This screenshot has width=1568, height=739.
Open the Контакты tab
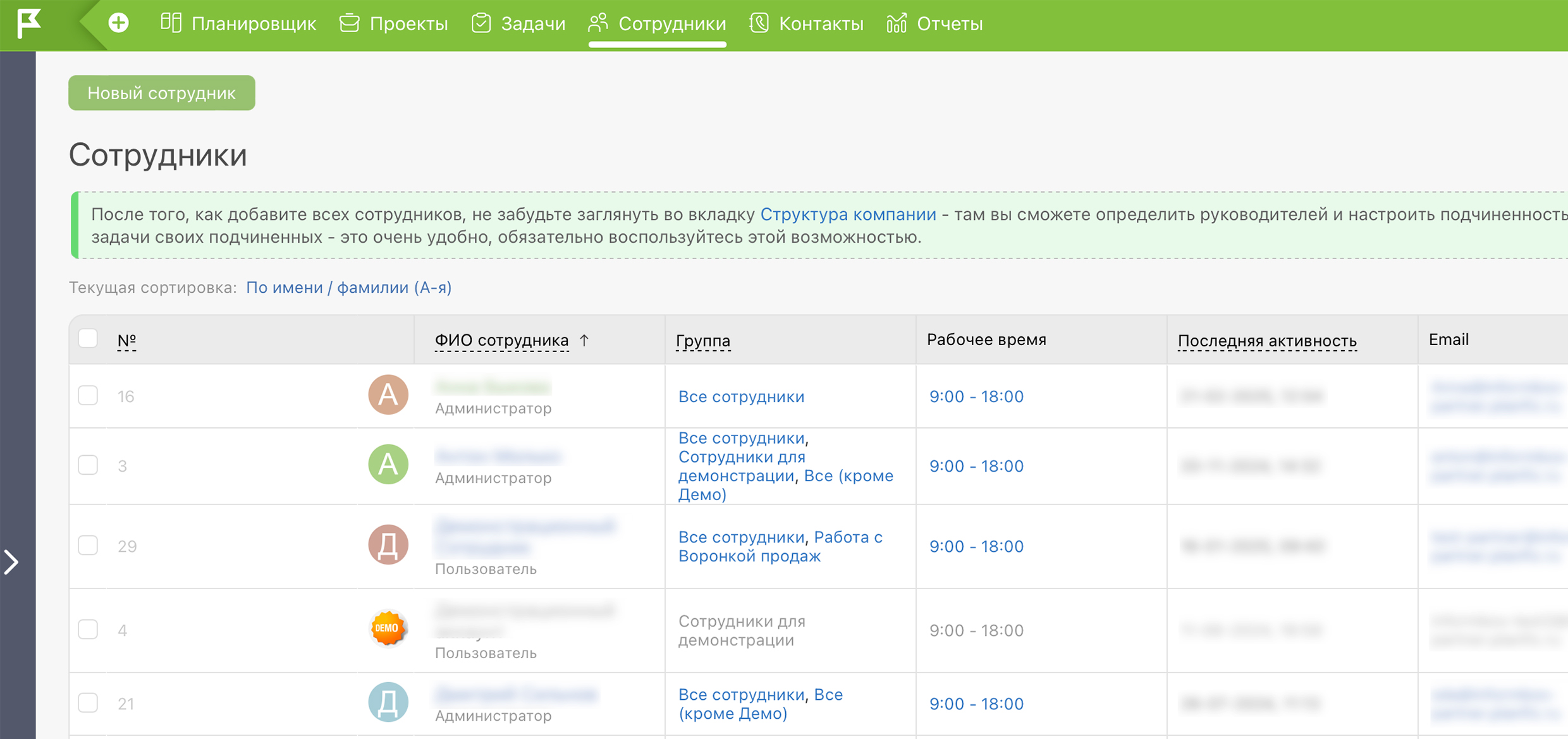coord(806,24)
